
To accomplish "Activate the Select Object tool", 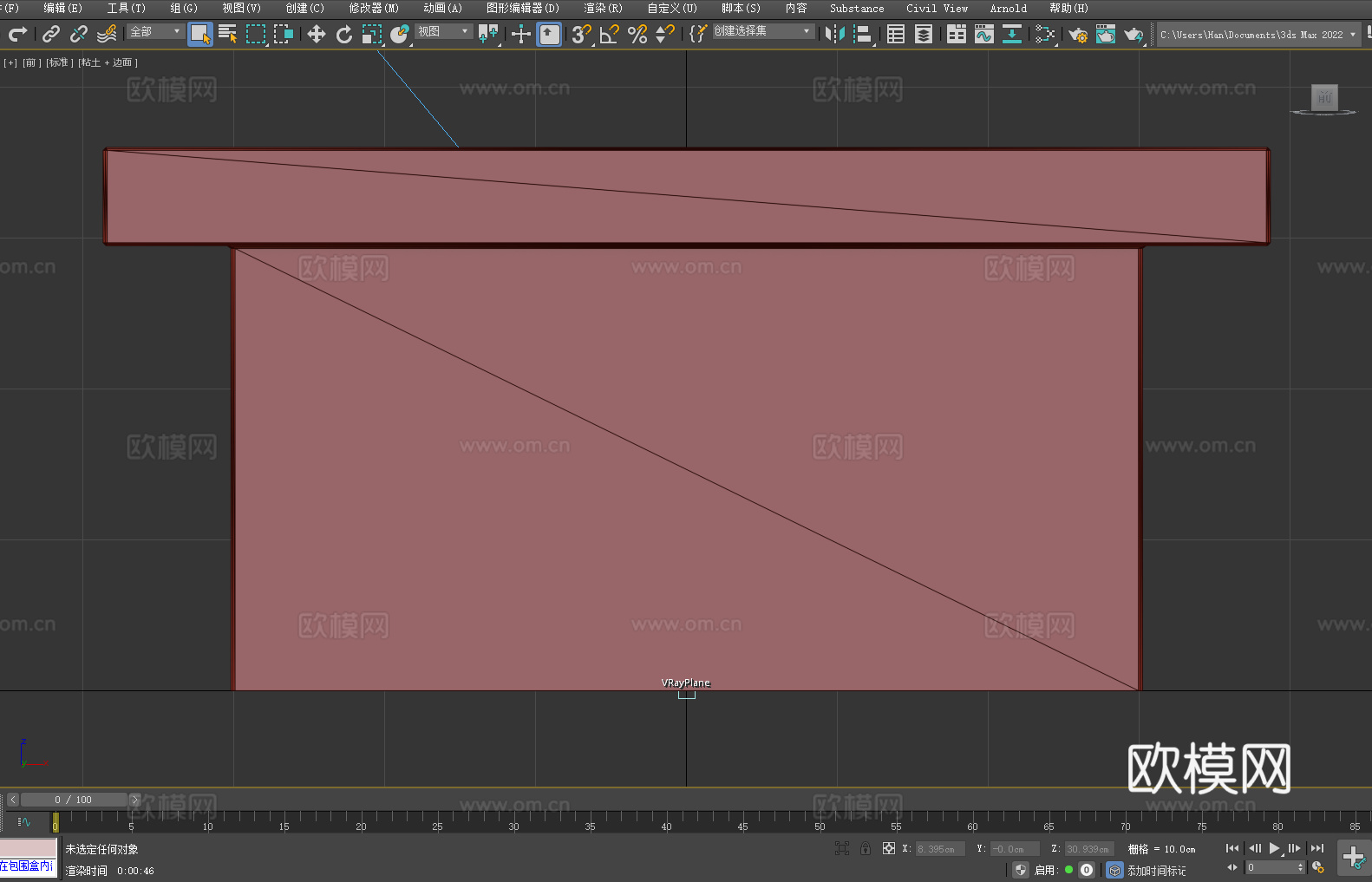I will click(x=200, y=34).
